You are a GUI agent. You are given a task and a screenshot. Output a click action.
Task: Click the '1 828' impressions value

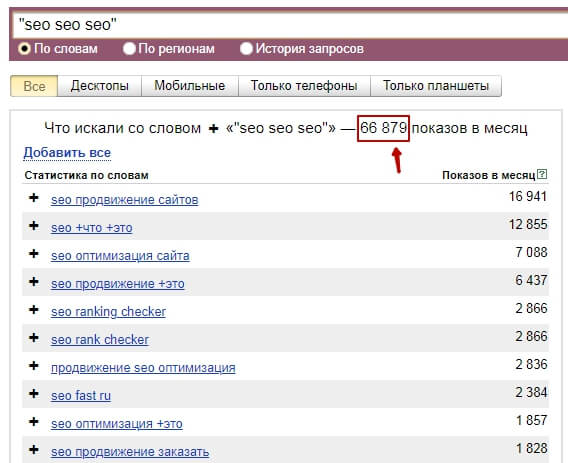(x=531, y=448)
